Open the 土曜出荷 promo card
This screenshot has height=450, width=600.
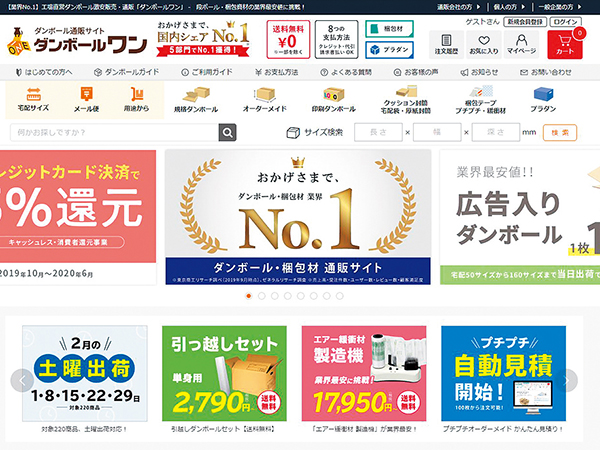85,373
